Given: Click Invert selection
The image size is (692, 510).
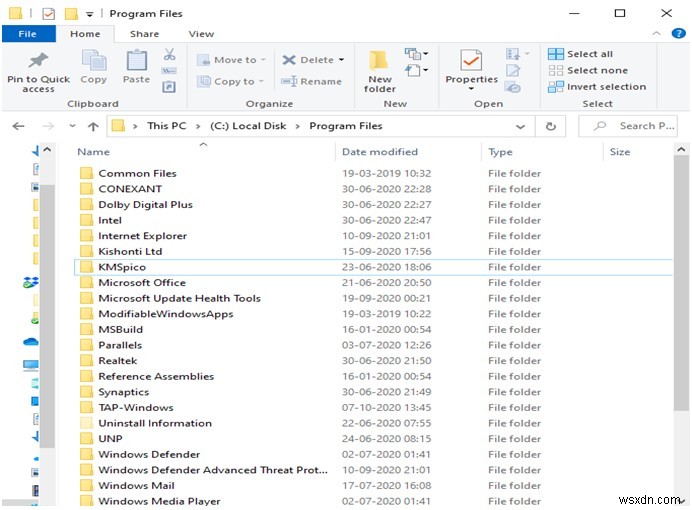Looking at the screenshot, I should click(x=597, y=87).
